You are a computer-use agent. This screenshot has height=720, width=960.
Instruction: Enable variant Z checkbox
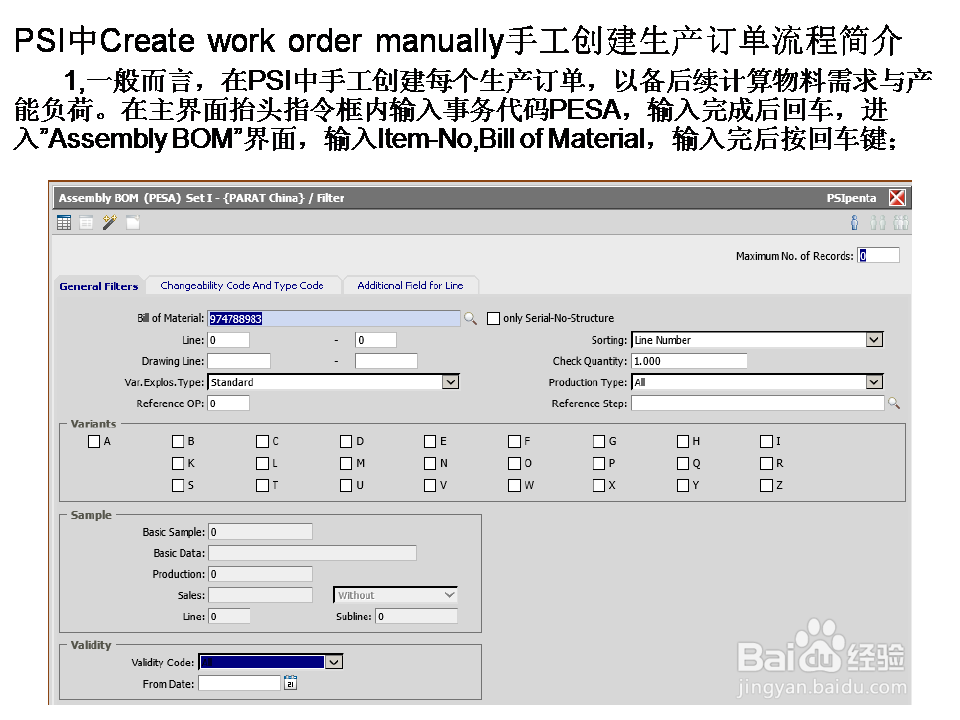[766, 486]
